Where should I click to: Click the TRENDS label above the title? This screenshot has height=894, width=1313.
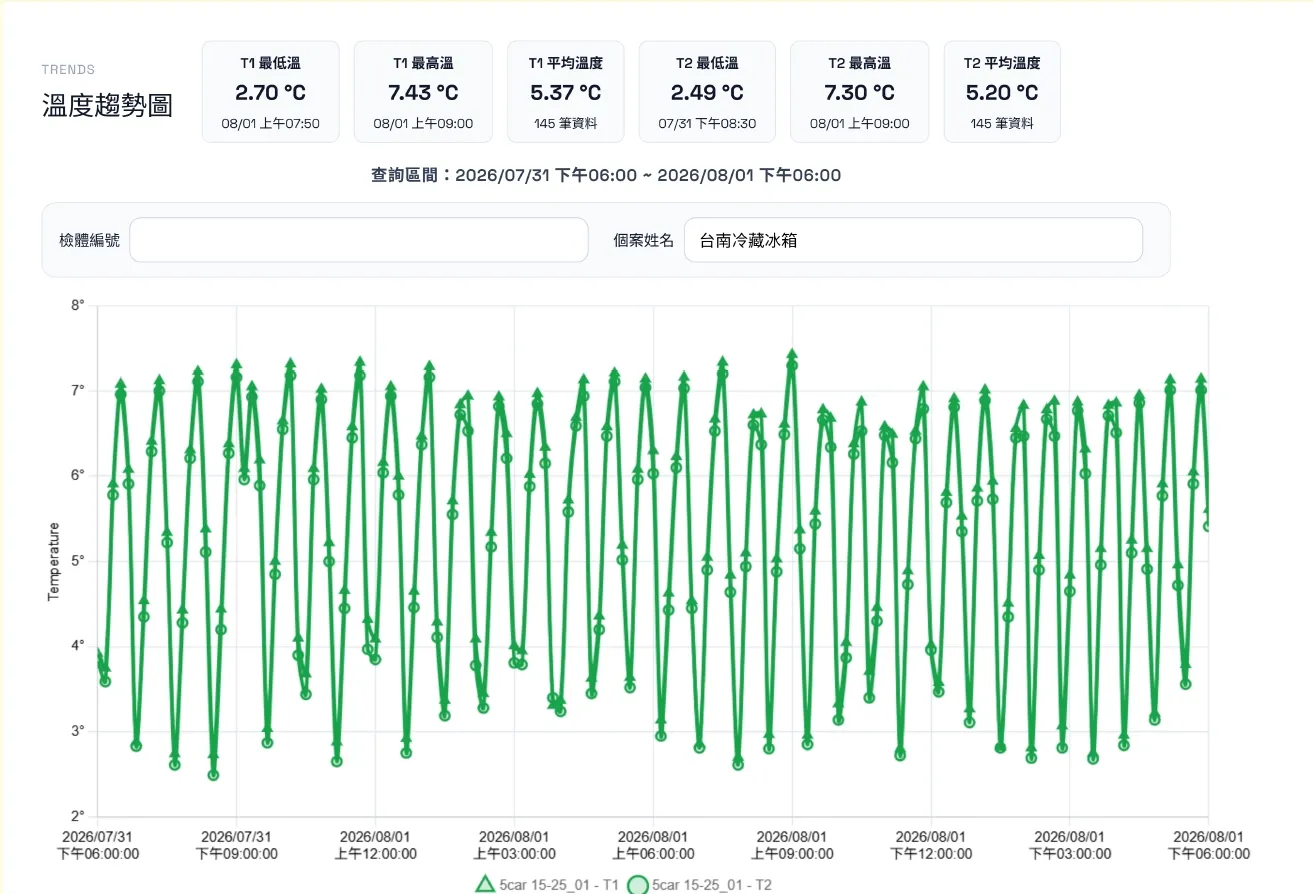(x=68, y=70)
